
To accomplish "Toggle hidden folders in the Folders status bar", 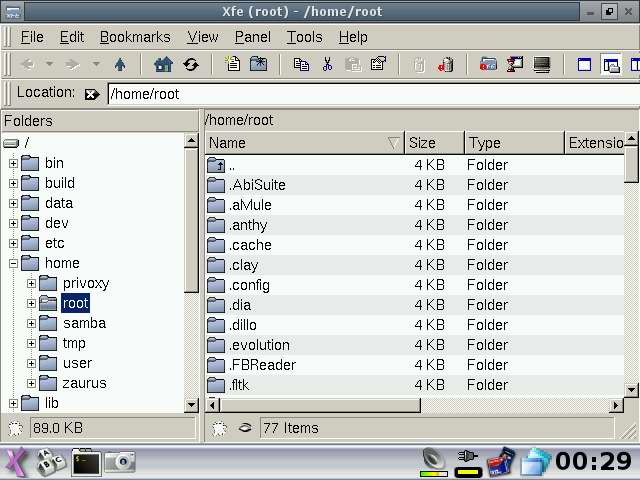I will point(15,428).
